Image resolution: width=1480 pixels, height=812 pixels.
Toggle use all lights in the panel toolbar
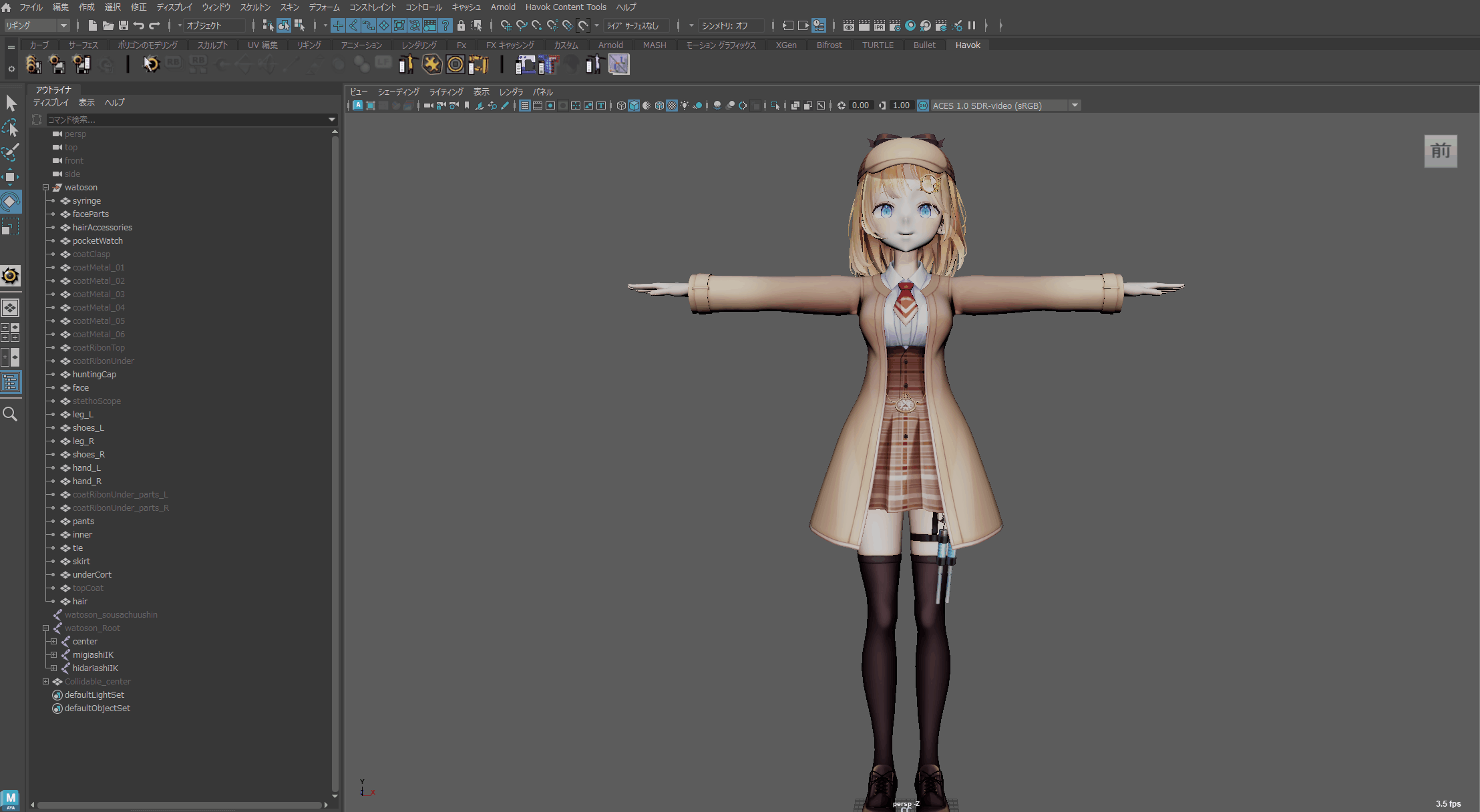685,106
